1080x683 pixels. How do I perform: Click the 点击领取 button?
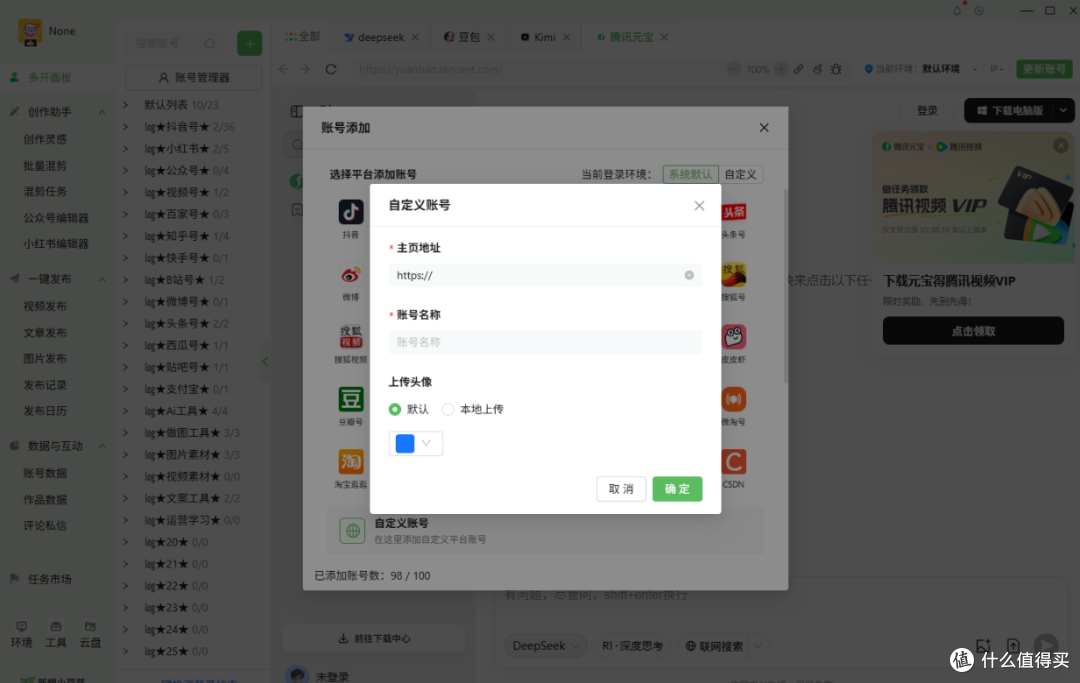point(973,331)
